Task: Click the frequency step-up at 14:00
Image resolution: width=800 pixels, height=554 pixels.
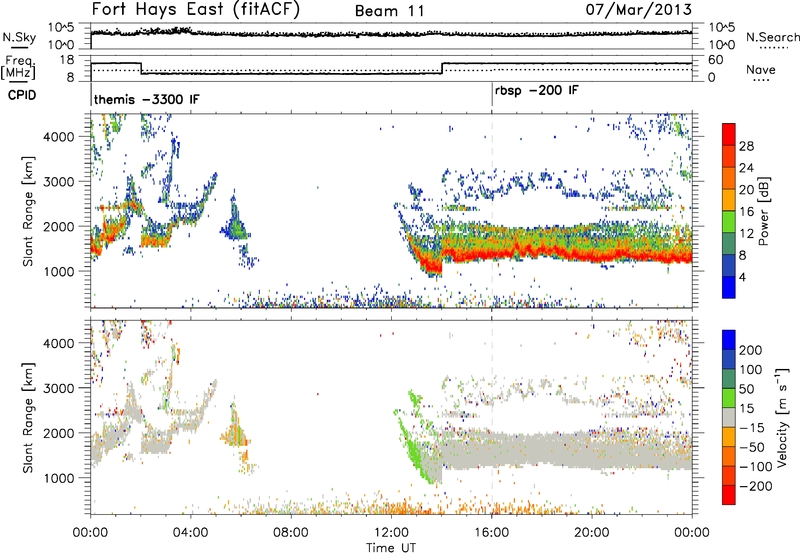Action: pos(442,68)
